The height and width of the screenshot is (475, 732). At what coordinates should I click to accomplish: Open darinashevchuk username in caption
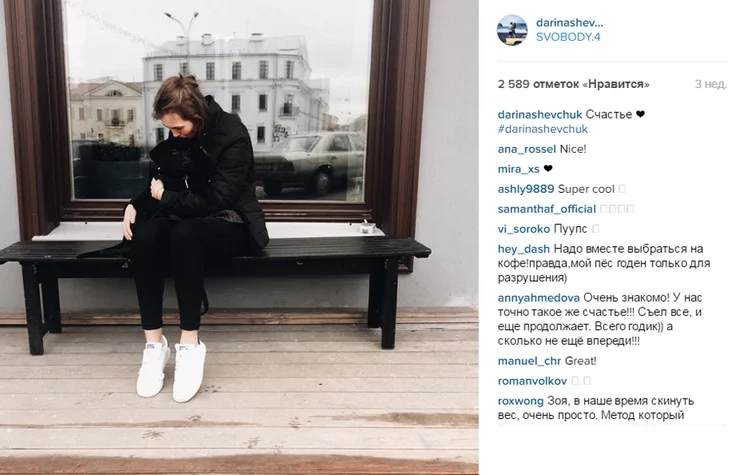(x=540, y=114)
